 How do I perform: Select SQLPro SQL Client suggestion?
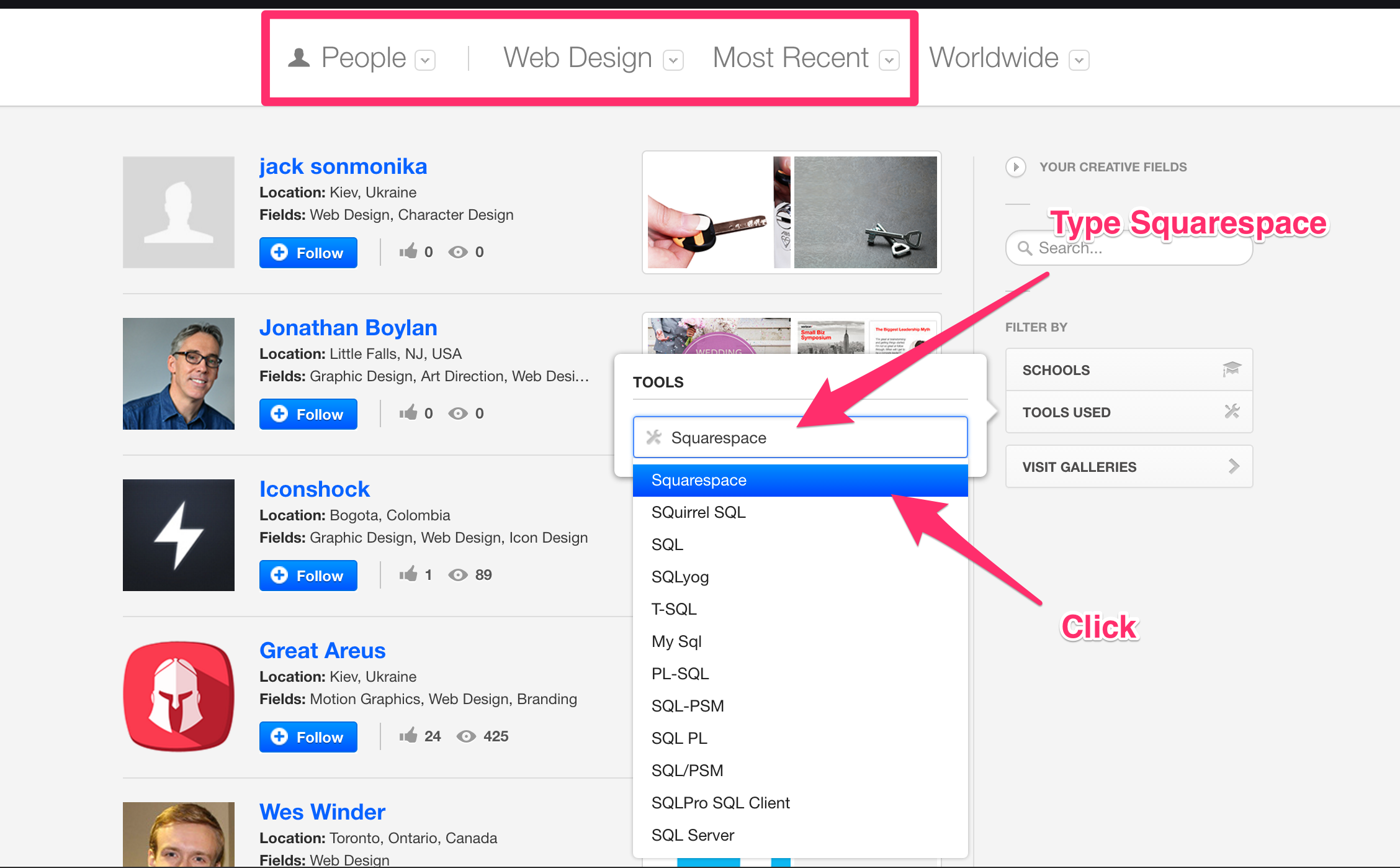point(800,803)
